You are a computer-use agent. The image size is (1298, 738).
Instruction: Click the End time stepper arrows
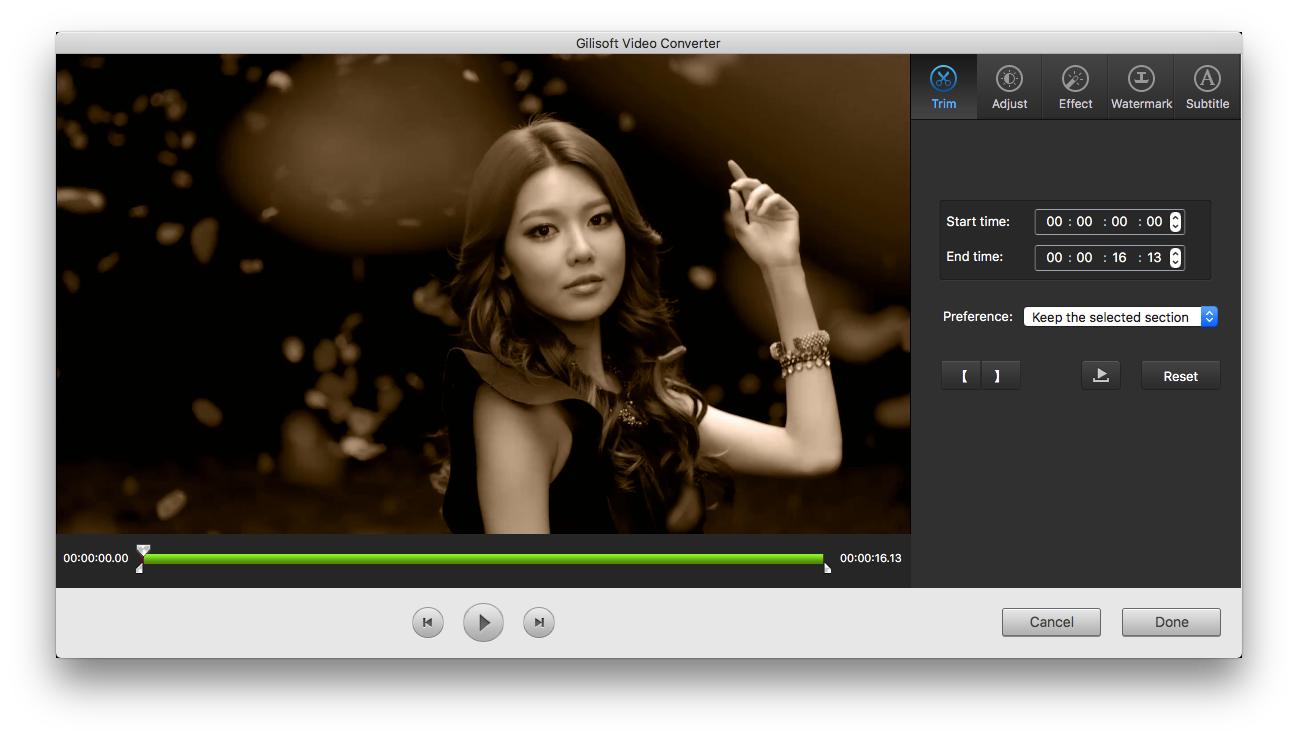(x=1175, y=258)
